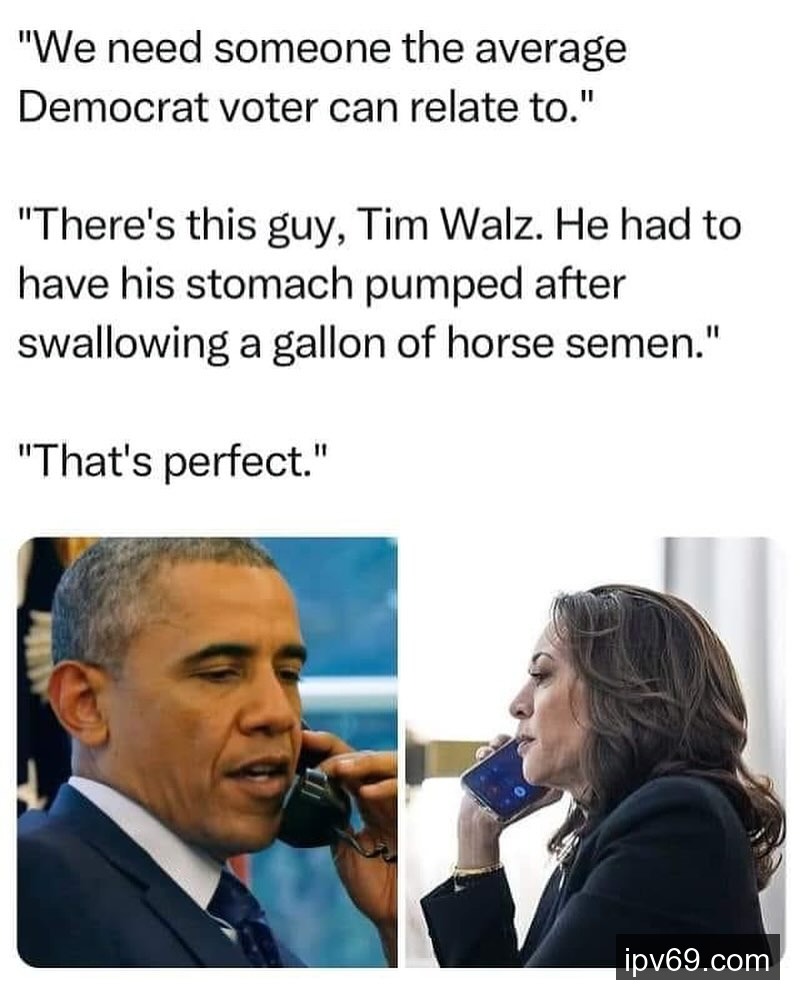Image resolution: width=803 pixels, height=1003 pixels.
Task: Click the line beginning "have his stomach"
Action: 321,285
